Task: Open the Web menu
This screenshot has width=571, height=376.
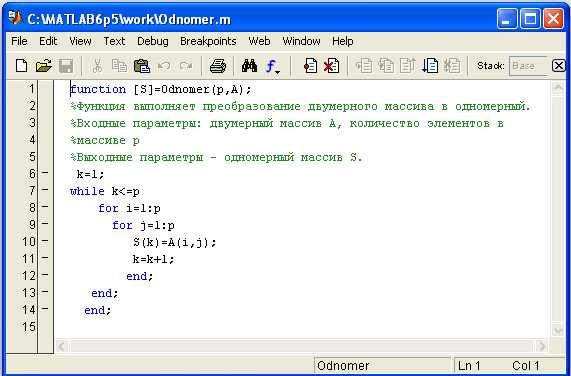Action: pos(259,41)
